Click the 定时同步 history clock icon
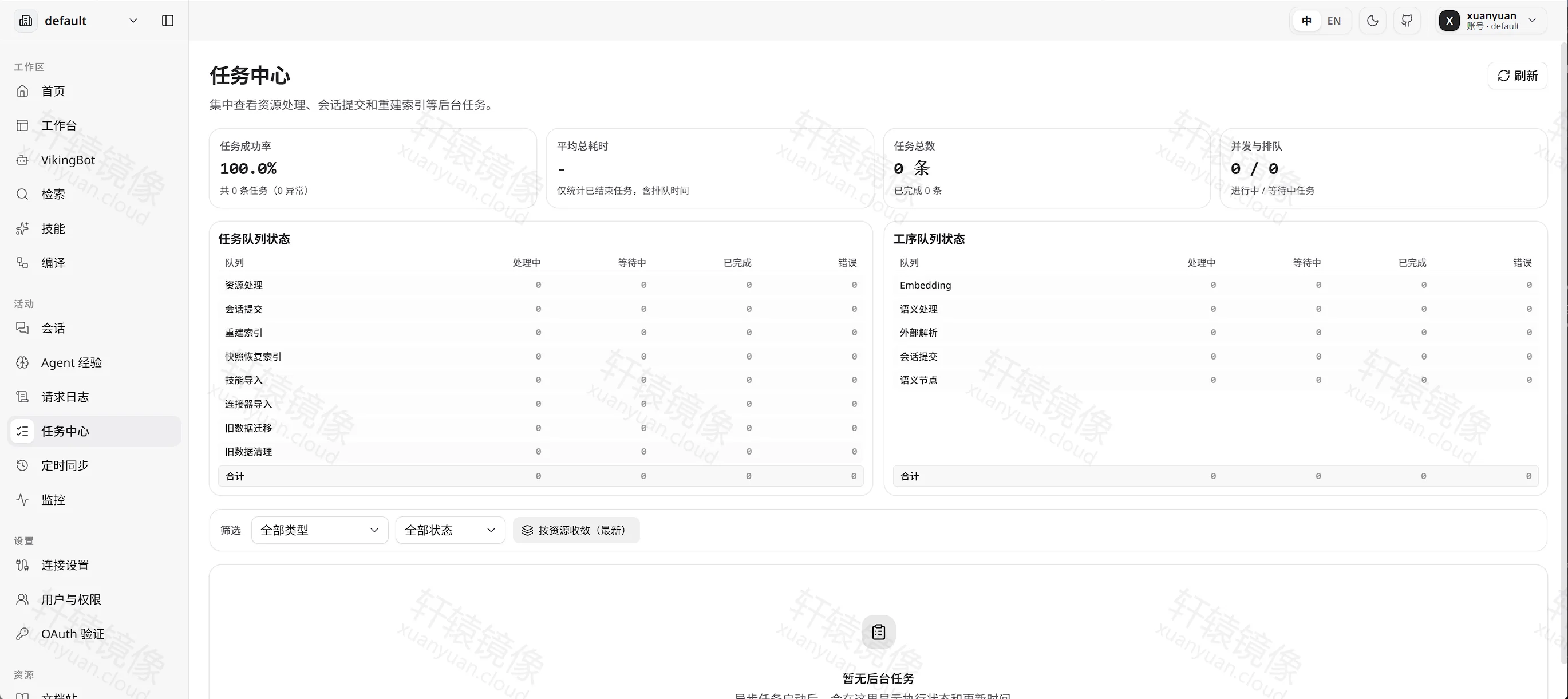1568x699 pixels. pos(22,465)
